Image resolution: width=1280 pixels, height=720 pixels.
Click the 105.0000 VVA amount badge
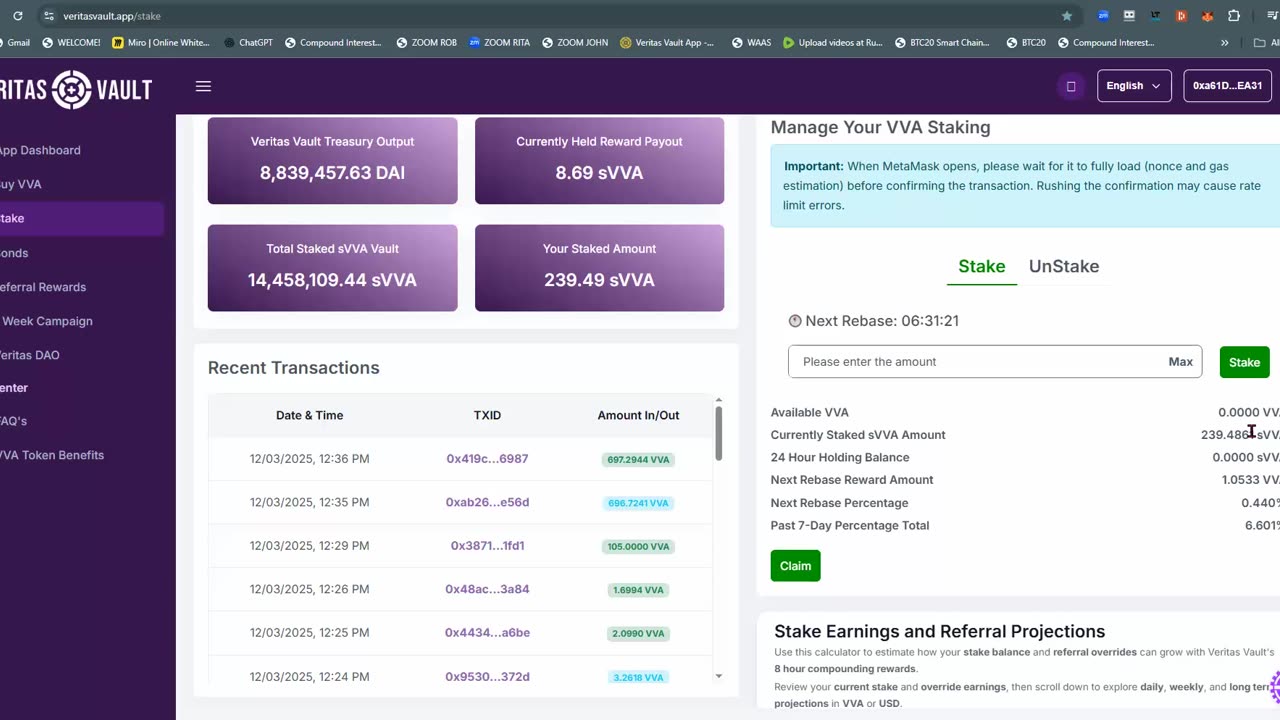pyautogui.click(x=638, y=547)
